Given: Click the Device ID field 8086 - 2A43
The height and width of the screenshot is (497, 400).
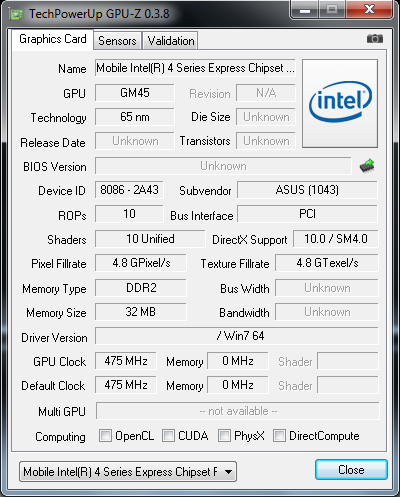Looking at the screenshot, I should pos(129,190).
